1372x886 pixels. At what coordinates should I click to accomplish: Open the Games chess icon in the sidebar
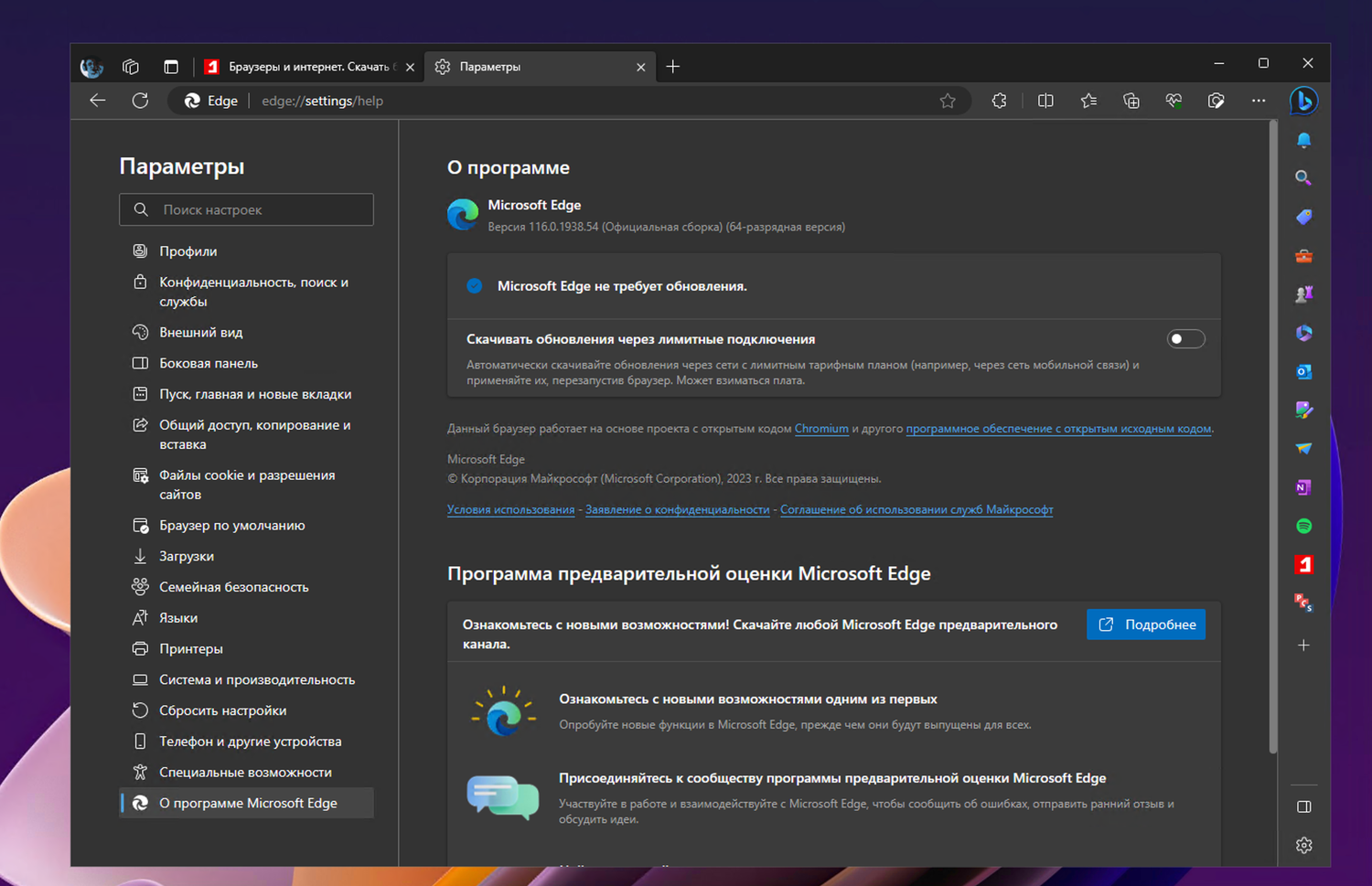[1304, 294]
